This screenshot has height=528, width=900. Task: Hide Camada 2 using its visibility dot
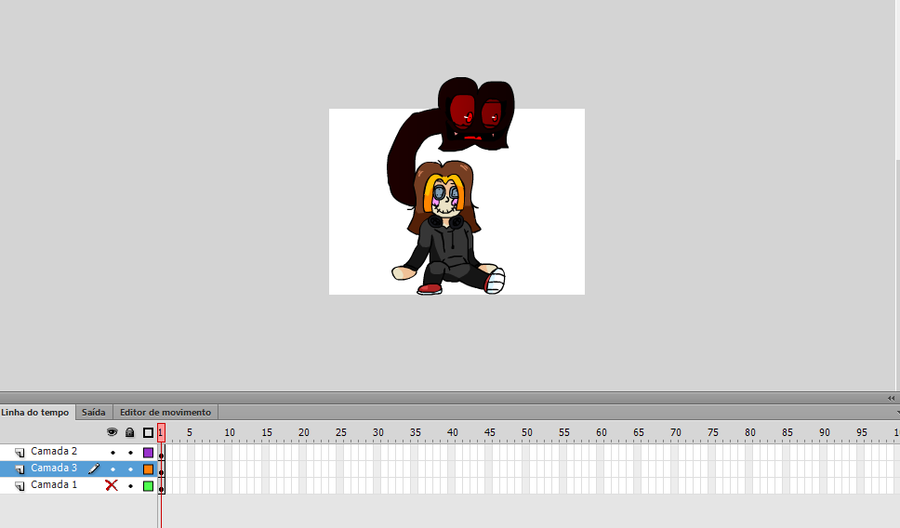point(112,453)
